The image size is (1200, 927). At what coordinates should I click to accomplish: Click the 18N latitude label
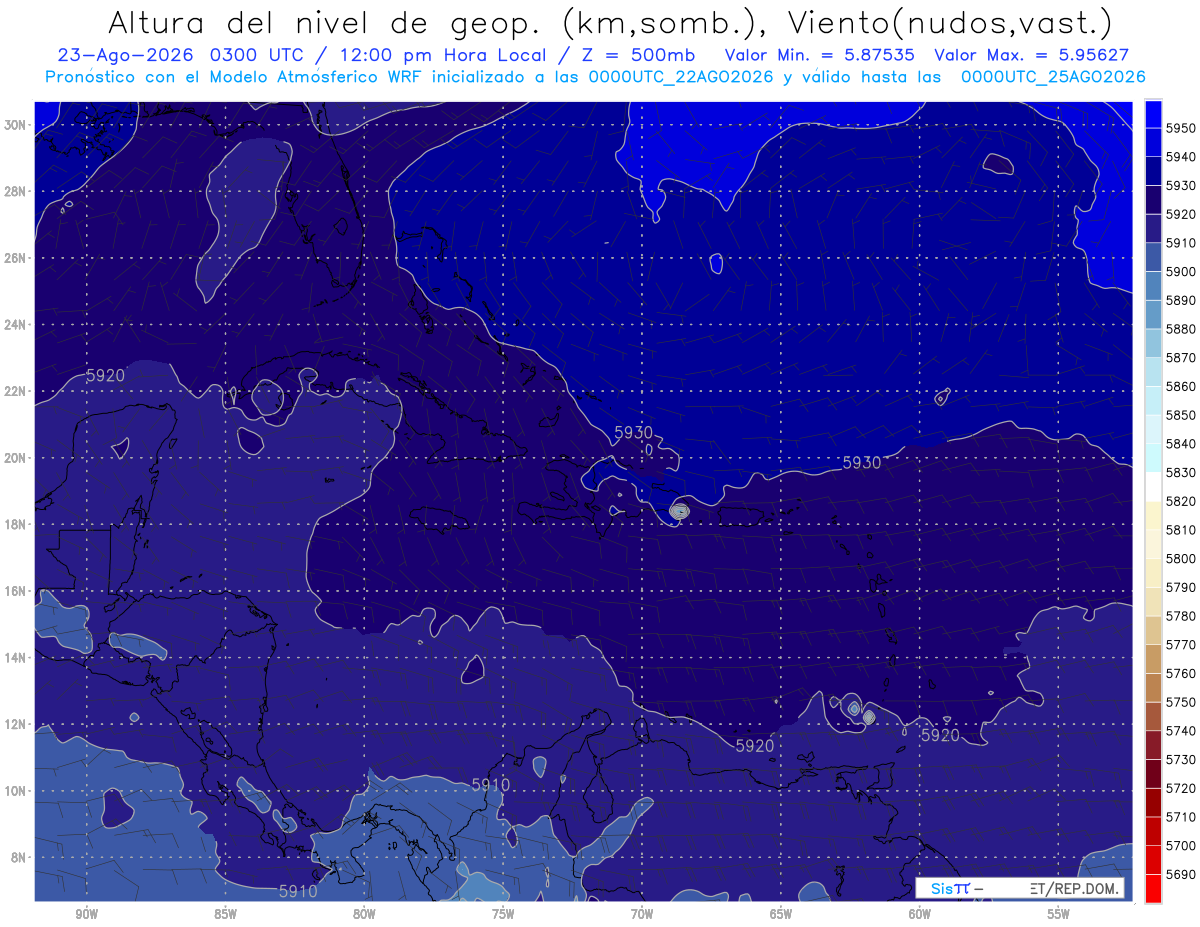click(17, 525)
